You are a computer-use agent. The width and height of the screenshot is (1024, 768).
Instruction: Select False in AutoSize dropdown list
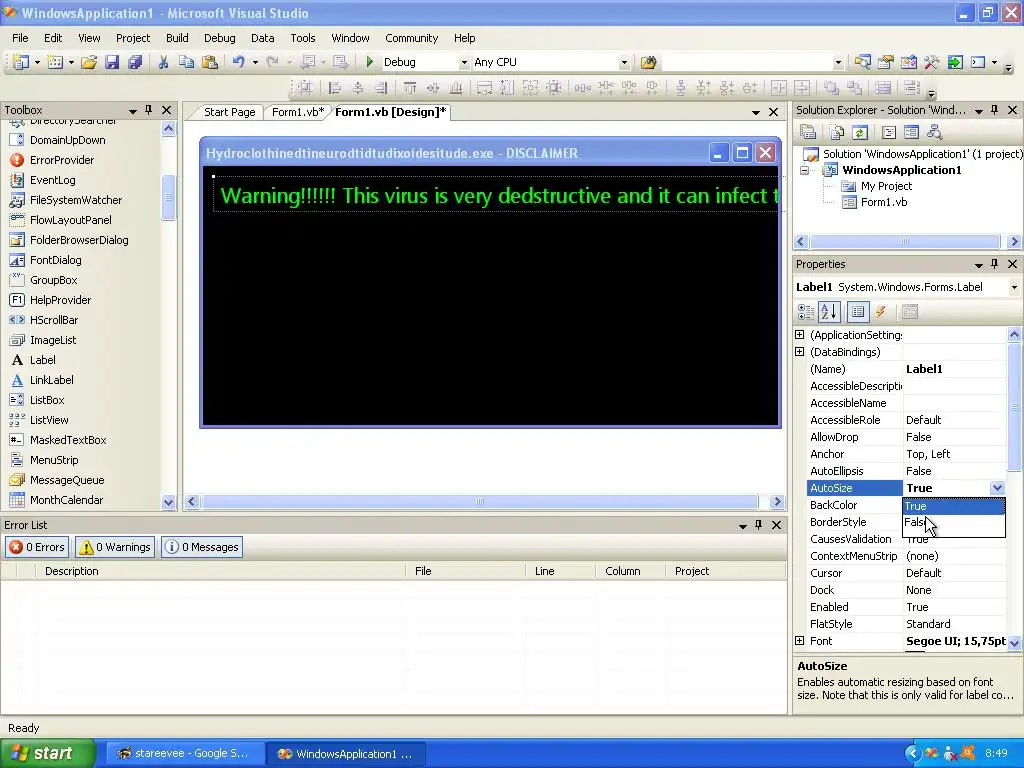point(953,522)
